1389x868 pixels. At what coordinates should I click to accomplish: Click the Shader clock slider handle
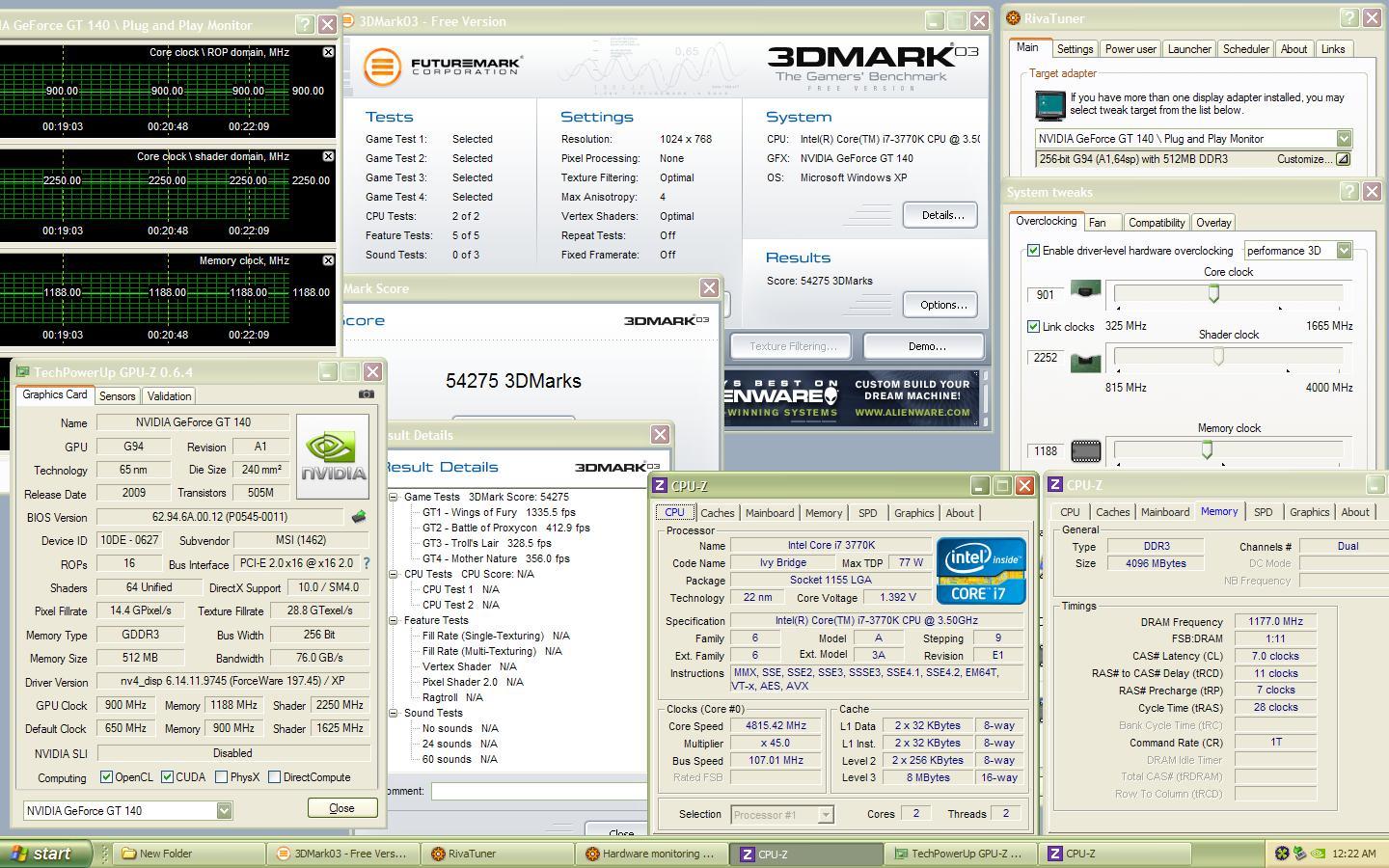click(1218, 357)
